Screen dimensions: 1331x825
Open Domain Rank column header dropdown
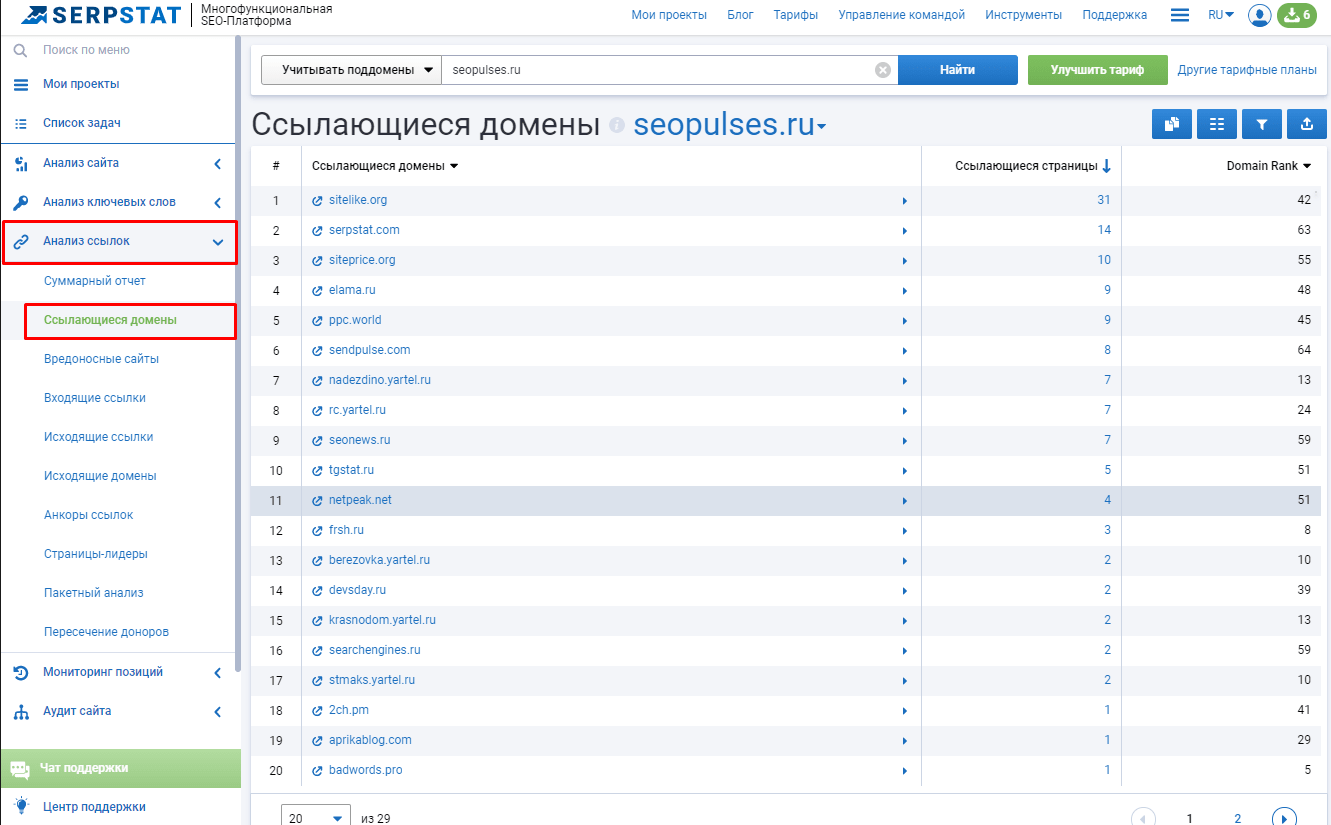pos(1306,166)
